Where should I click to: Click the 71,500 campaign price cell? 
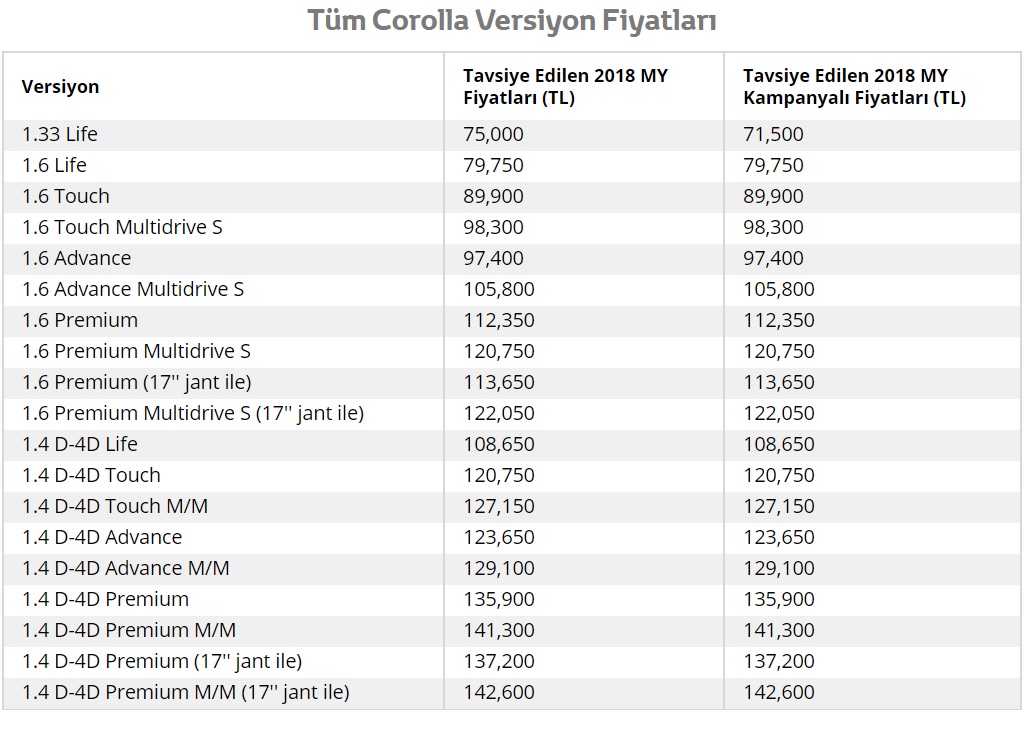pos(773,134)
